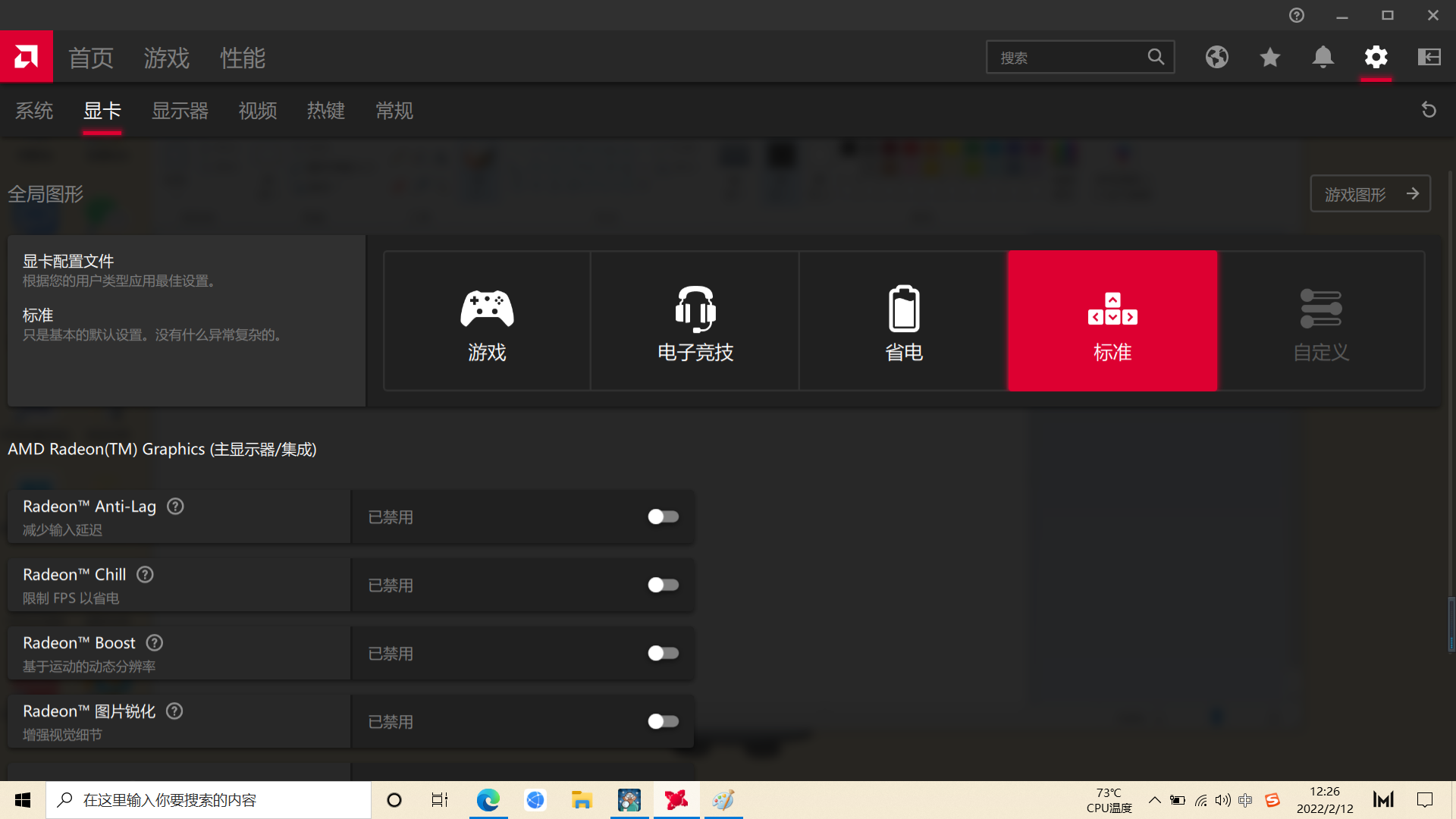Show hidden tray icons chevron
1456x819 pixels.
pos(1154,800)
